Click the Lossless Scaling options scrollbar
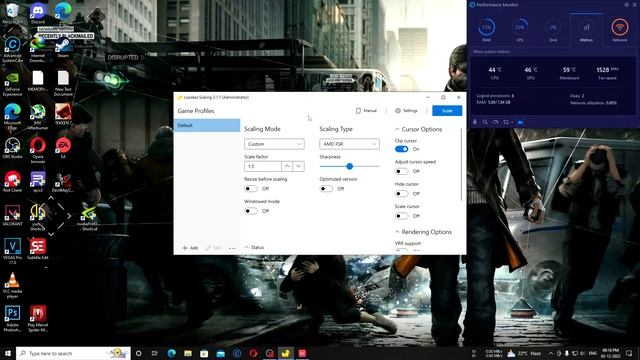This screenshot has height=360, width=640. pyautogui.click(x=462, y=165)
